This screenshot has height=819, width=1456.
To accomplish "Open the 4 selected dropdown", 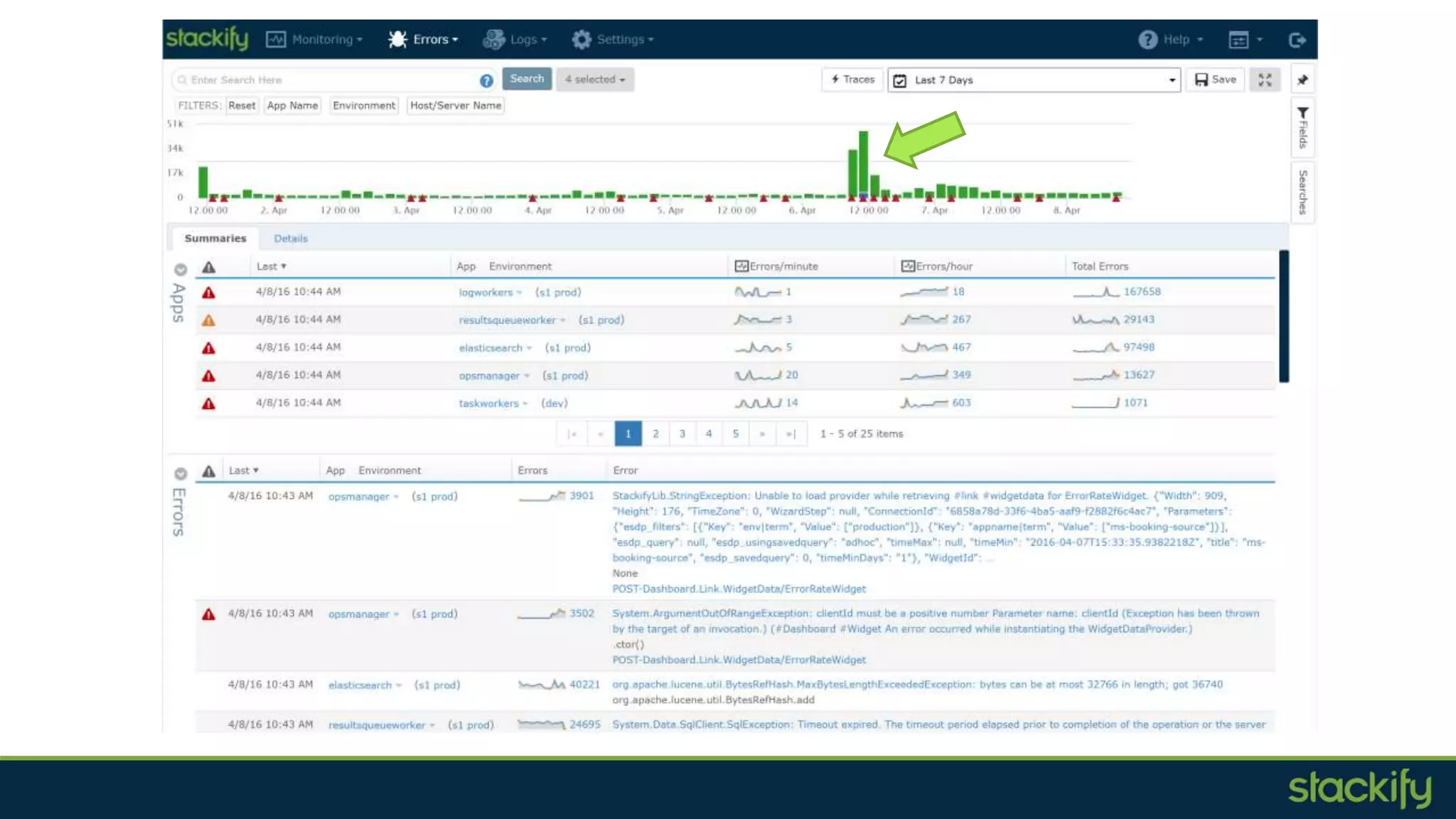I will coord(595,80).
